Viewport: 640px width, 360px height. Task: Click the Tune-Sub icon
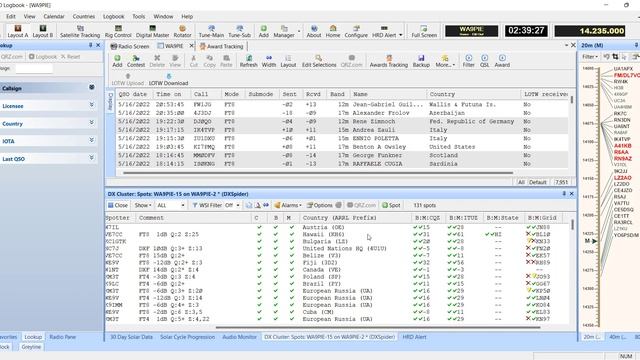pyautogui.click(x=239, y=31)
